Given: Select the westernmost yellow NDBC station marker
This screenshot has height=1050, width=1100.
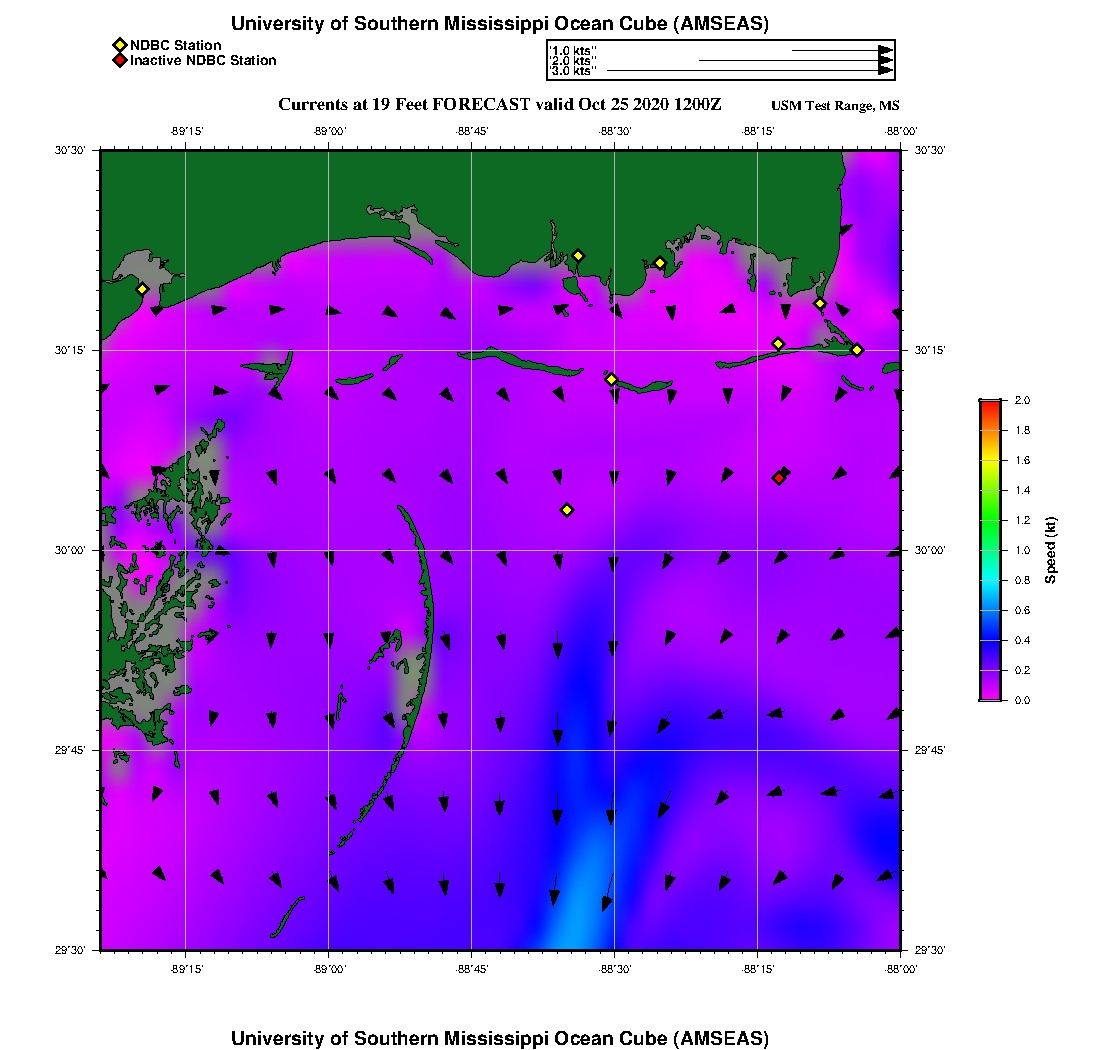Looking at the screenshot, I should [142, 289].
